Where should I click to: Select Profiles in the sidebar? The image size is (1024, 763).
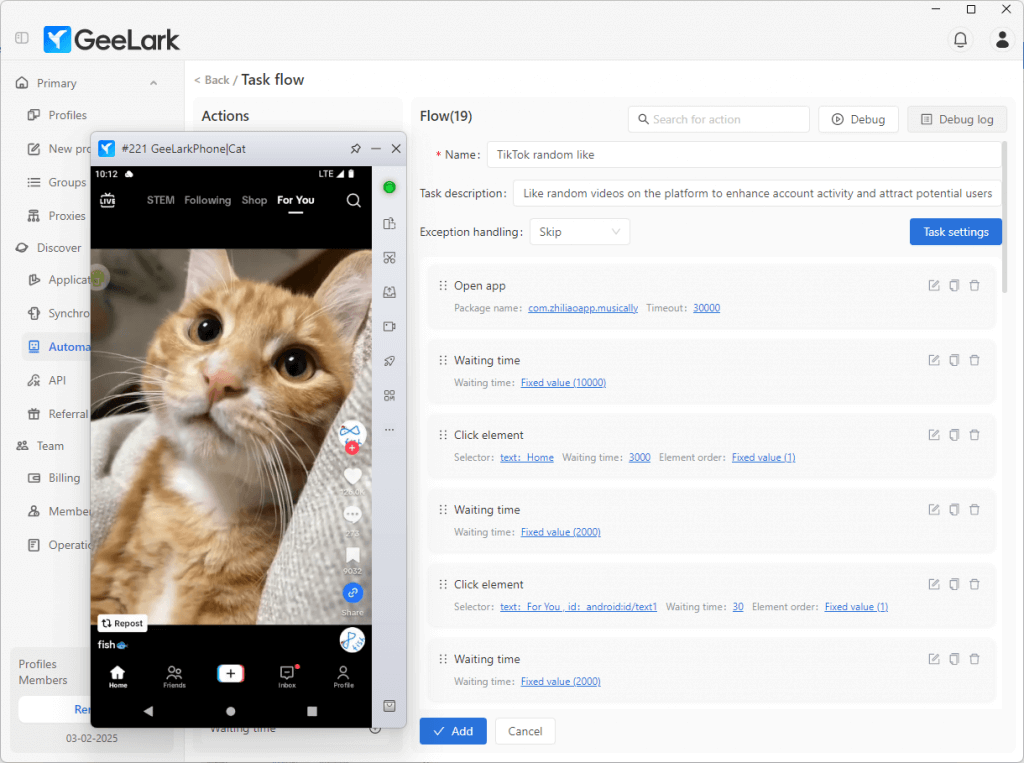click(x=67, y=115)
